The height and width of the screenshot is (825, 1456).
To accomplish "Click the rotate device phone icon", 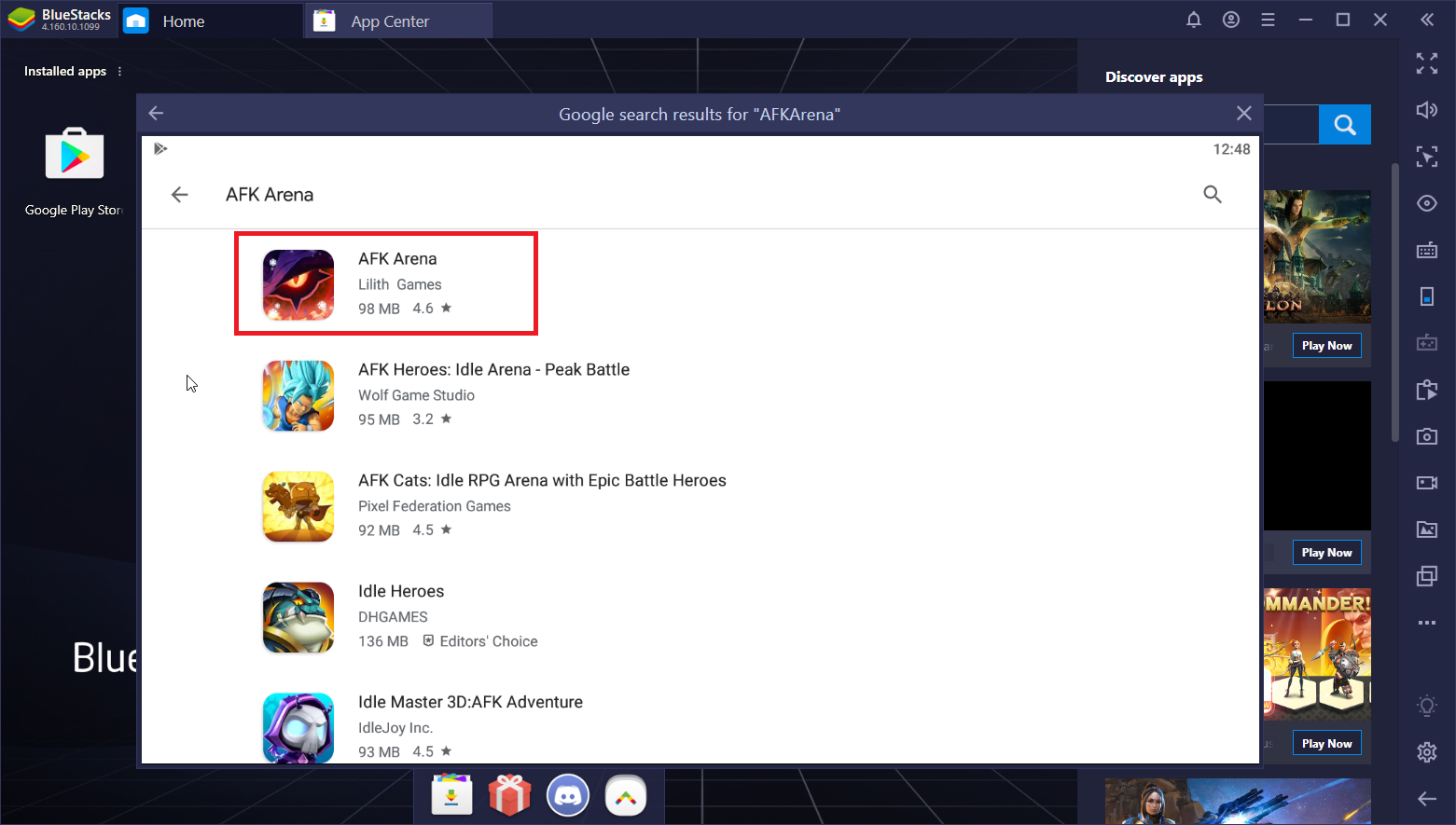I will (1427, 296).
